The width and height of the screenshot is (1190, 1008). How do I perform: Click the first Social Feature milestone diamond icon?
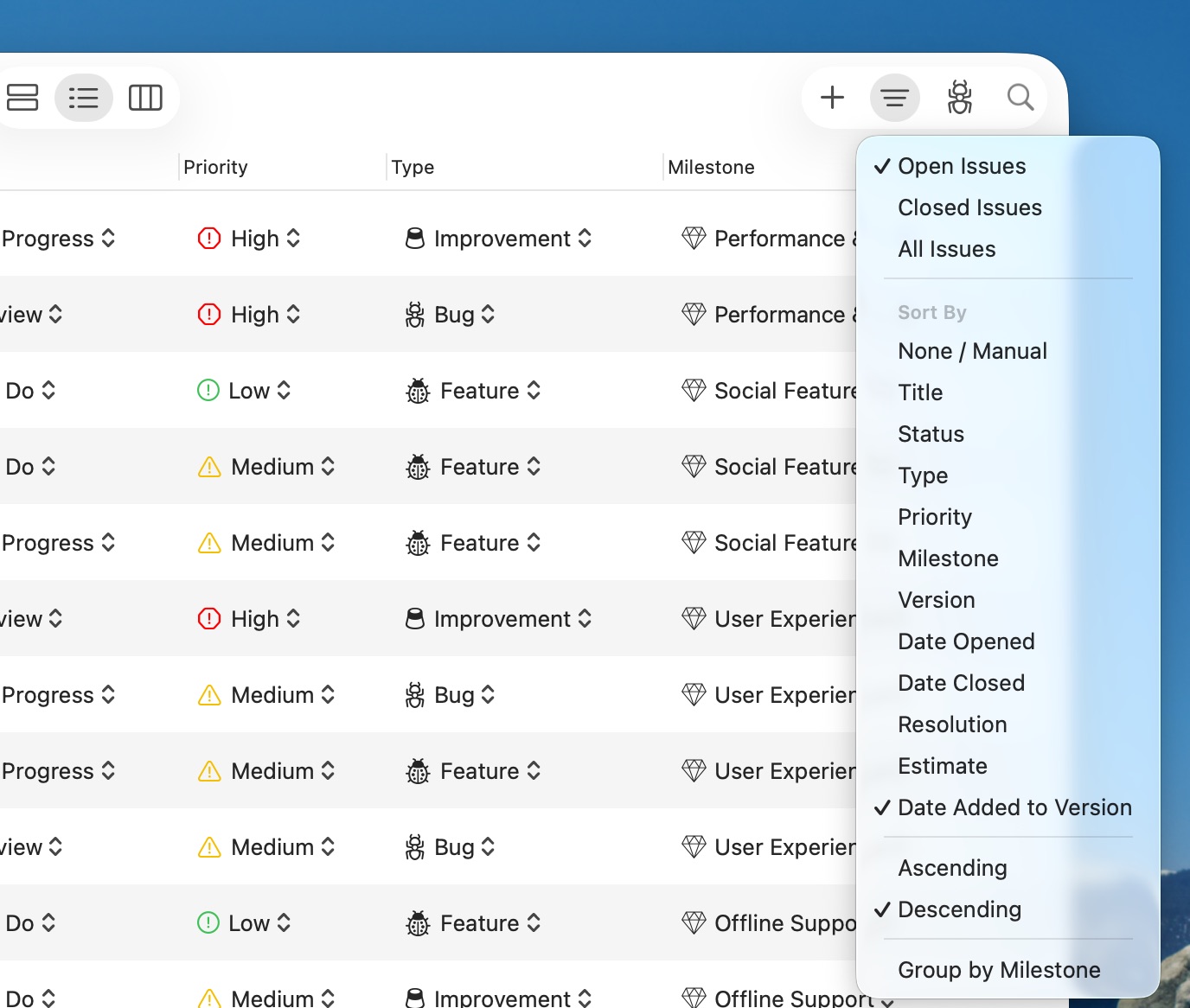click(x=694, y=390)
